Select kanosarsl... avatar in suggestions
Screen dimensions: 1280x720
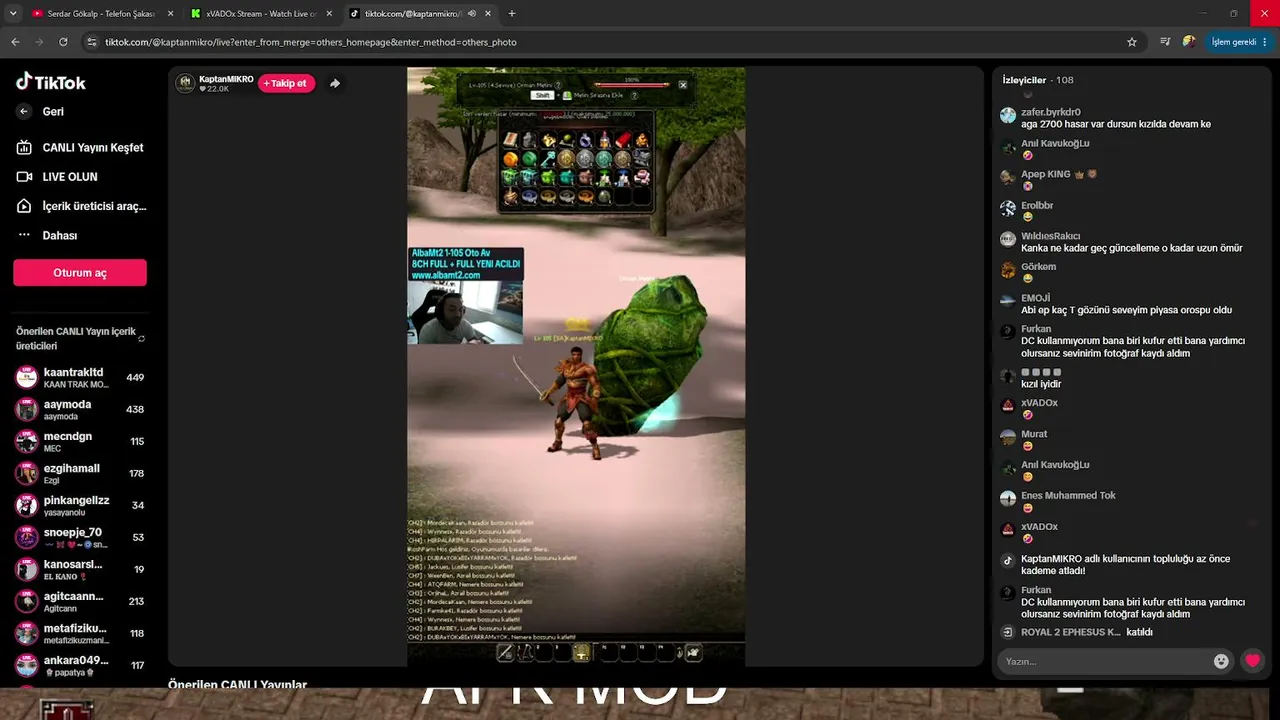27,569
